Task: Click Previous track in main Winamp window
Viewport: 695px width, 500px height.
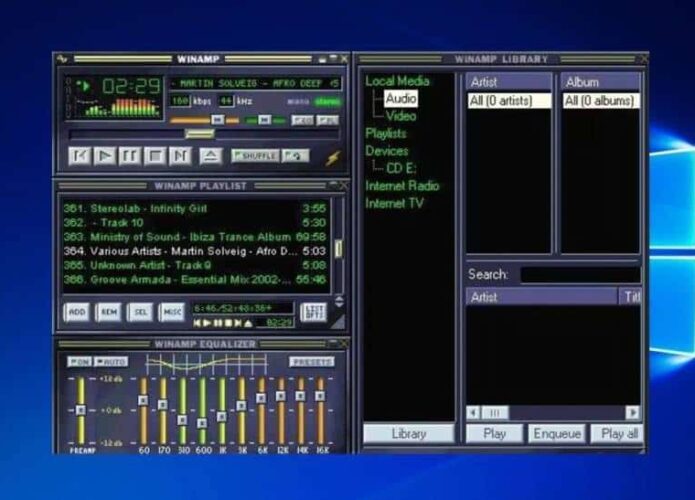Action: tap(80, 156)
